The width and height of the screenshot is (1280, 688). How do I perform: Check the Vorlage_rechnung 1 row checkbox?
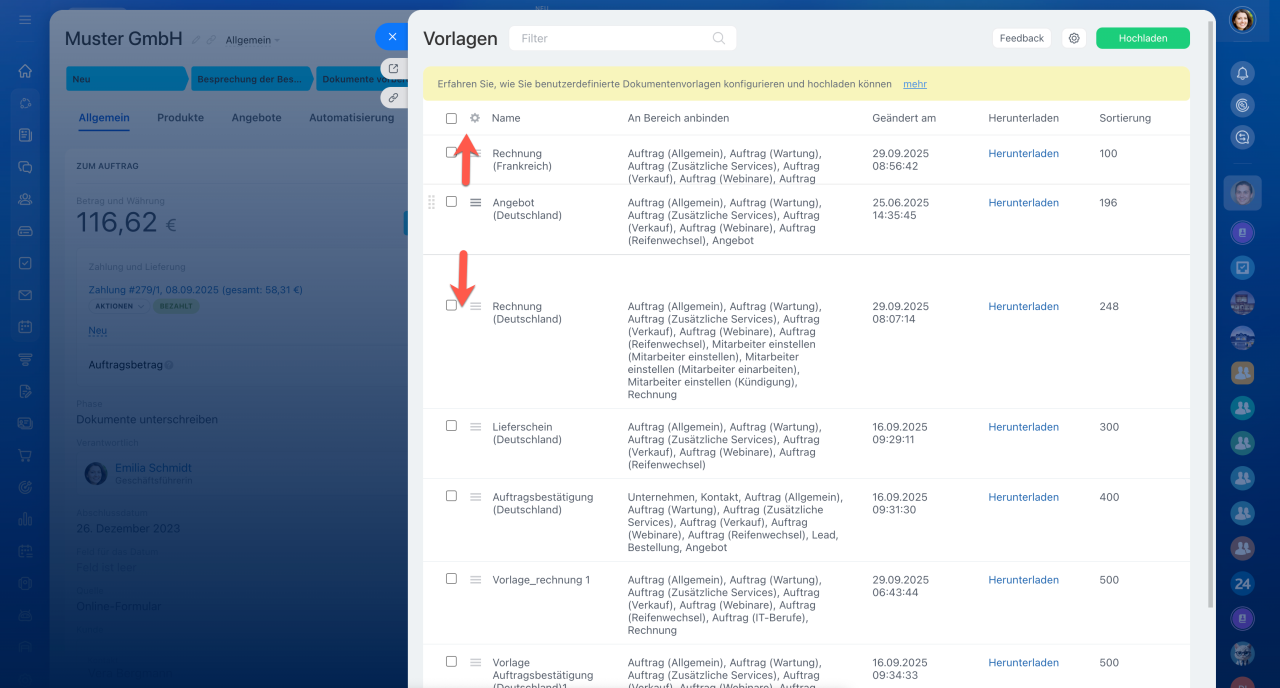coord(451,578)
